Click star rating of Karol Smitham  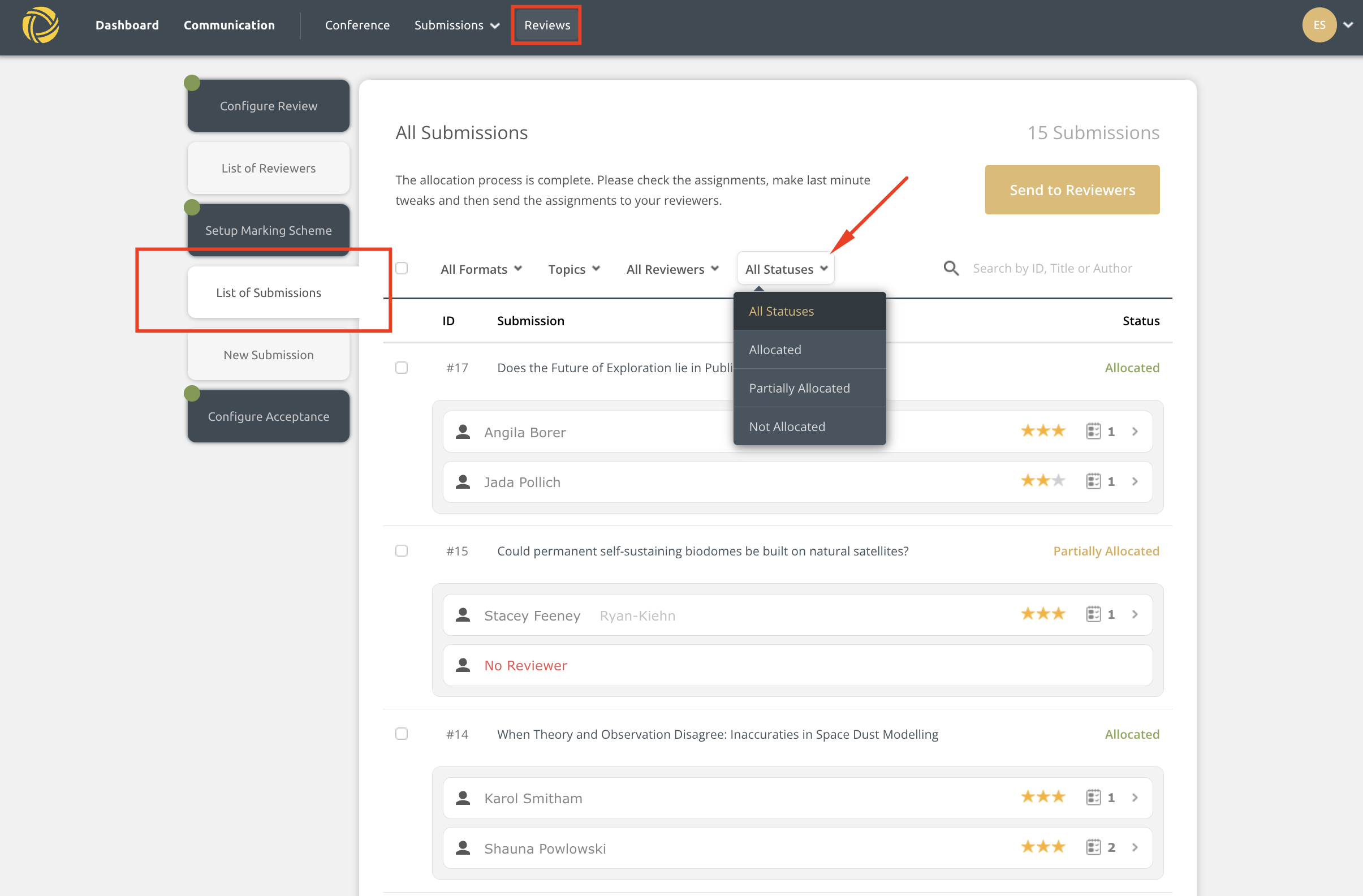pyautogui.click(x=1043, y=797)
